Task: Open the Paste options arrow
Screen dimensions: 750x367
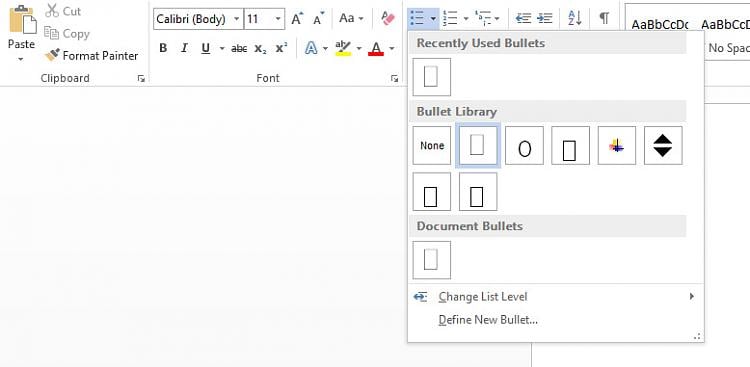Action: 21,59
